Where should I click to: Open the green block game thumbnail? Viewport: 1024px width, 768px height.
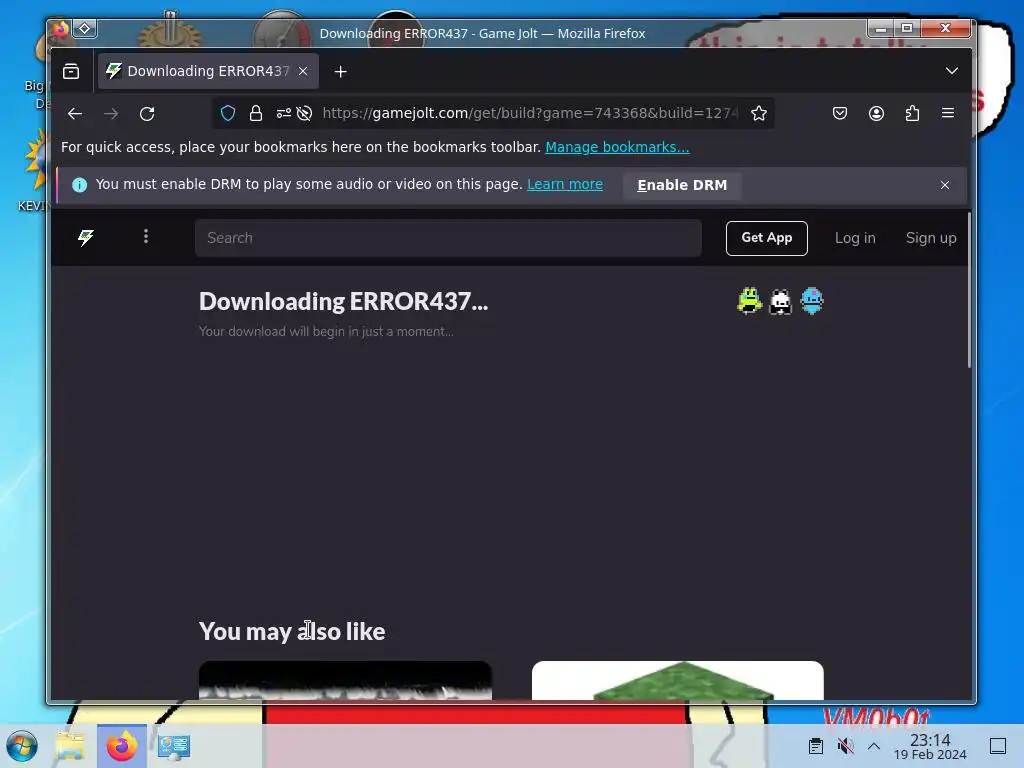tap(678, 680)
